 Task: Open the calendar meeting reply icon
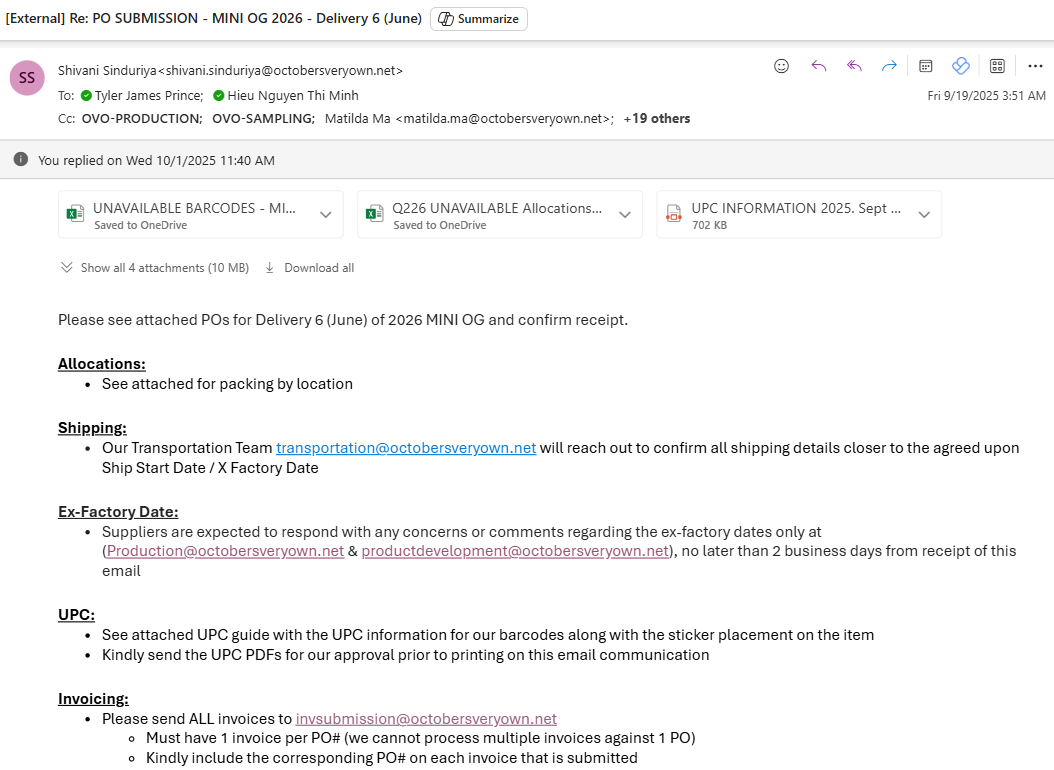click(926, 66)
